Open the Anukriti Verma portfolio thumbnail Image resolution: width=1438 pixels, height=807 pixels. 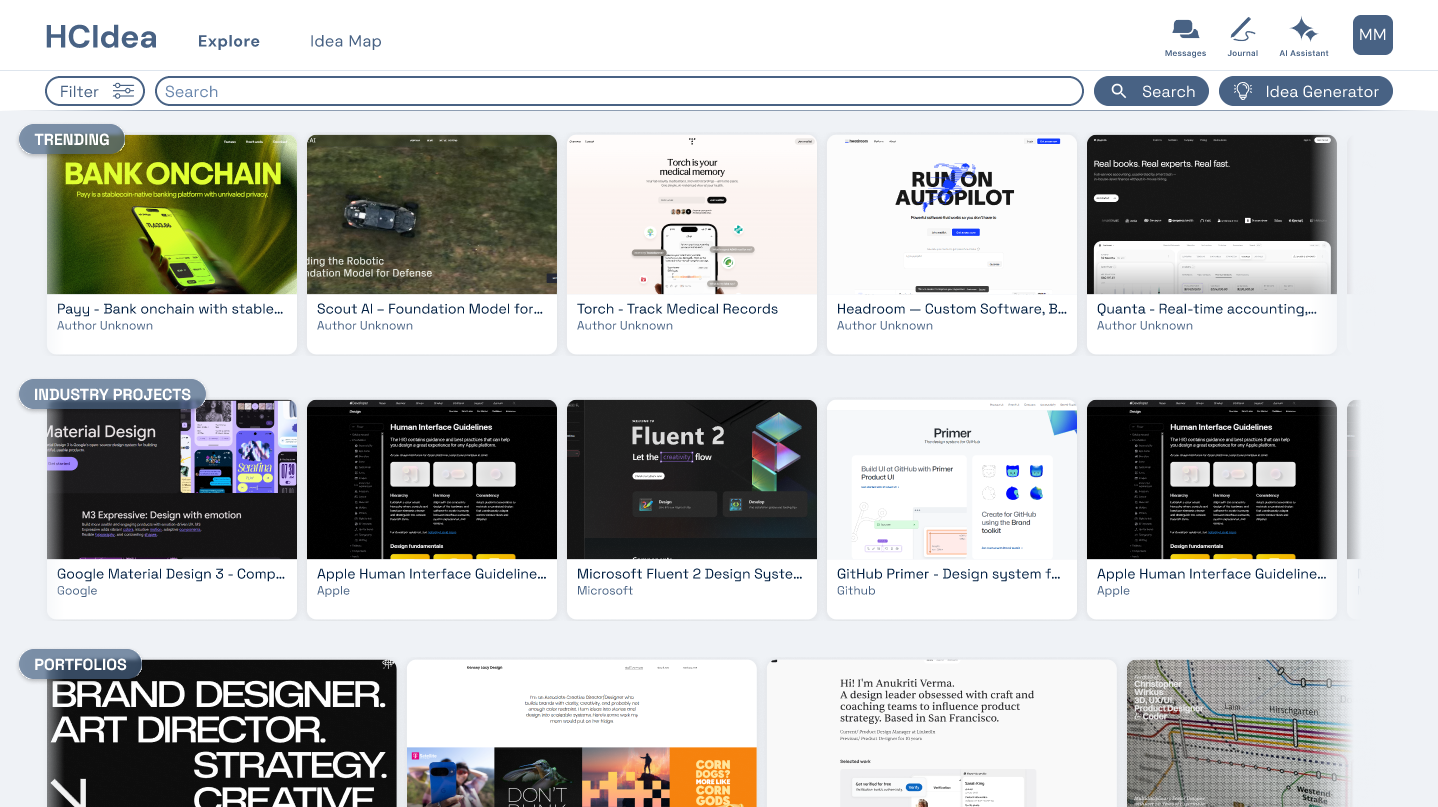[x=942, y=733]
